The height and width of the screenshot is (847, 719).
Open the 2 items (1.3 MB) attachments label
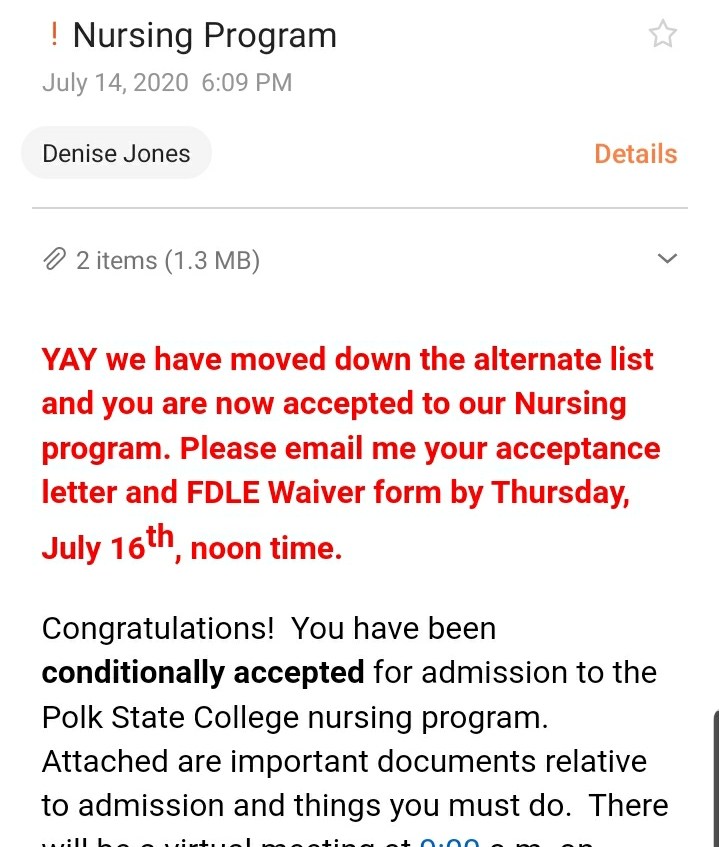tap(168, 260)
